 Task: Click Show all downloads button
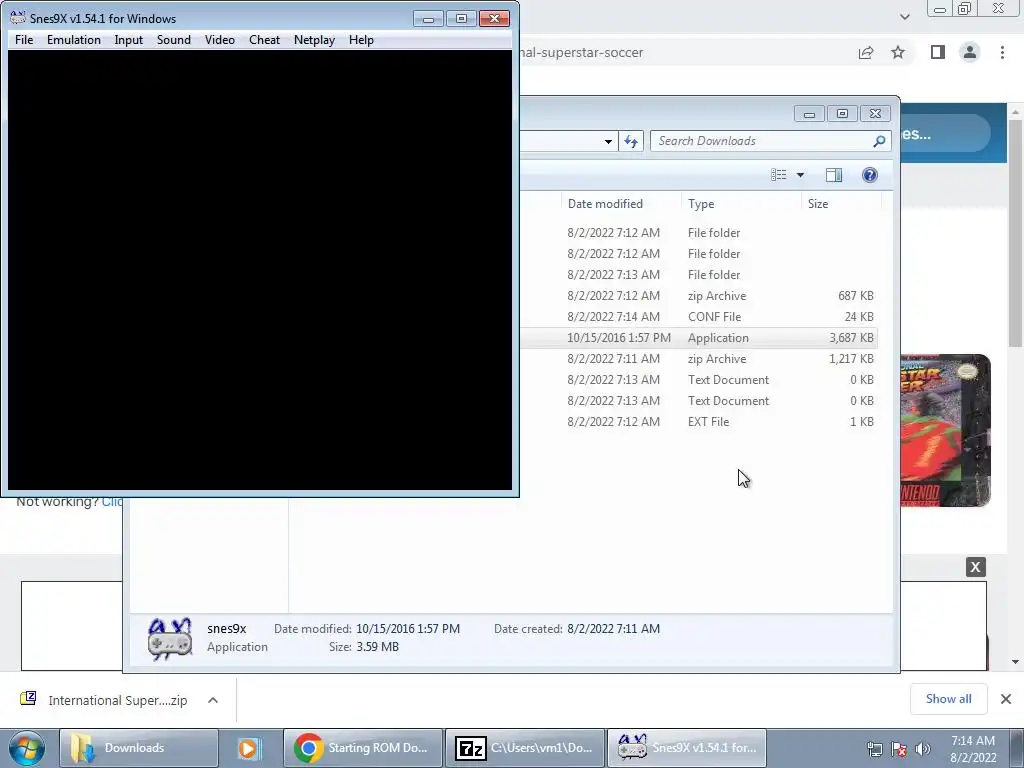pyautogui.click(x=948, y=699)
